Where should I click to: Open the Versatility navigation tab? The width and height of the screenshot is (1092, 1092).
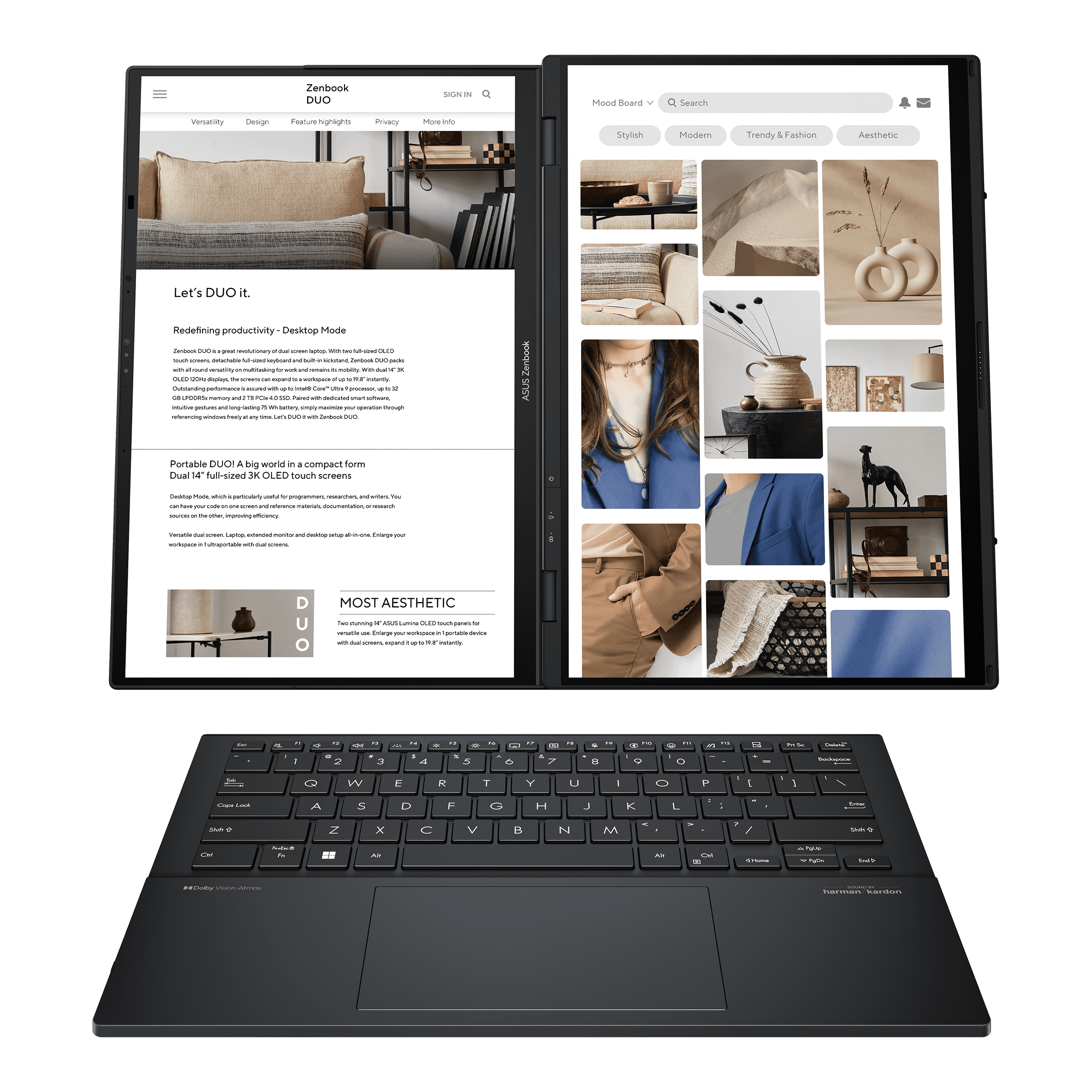click(207, 121)
